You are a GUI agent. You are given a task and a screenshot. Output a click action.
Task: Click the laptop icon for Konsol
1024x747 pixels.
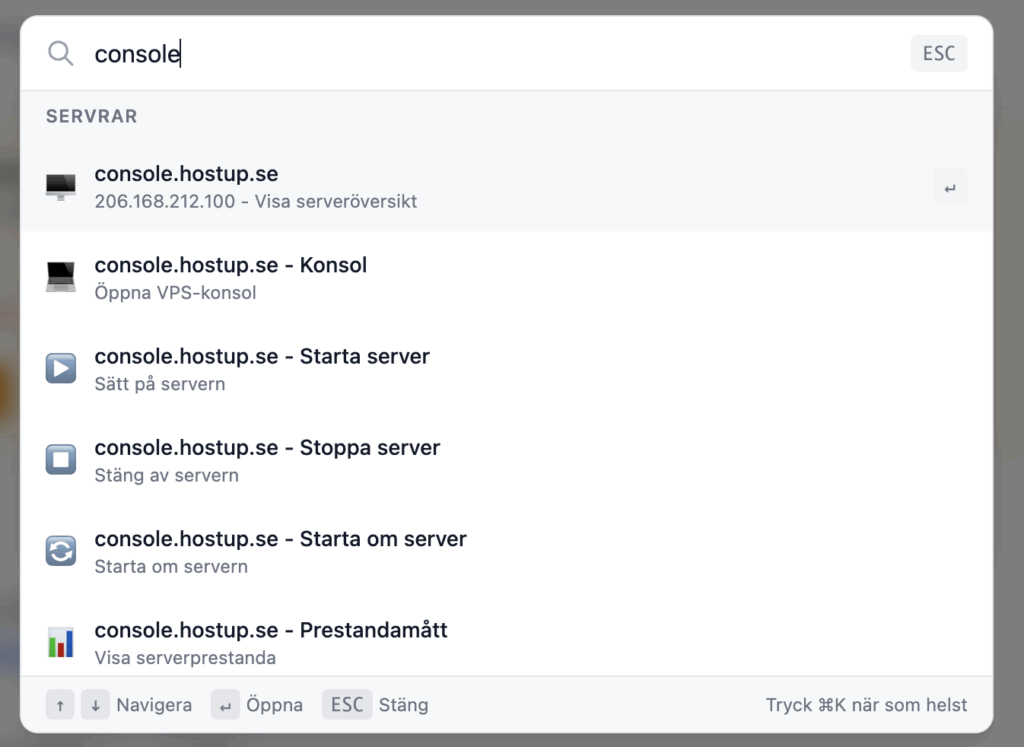coord(61,278)
